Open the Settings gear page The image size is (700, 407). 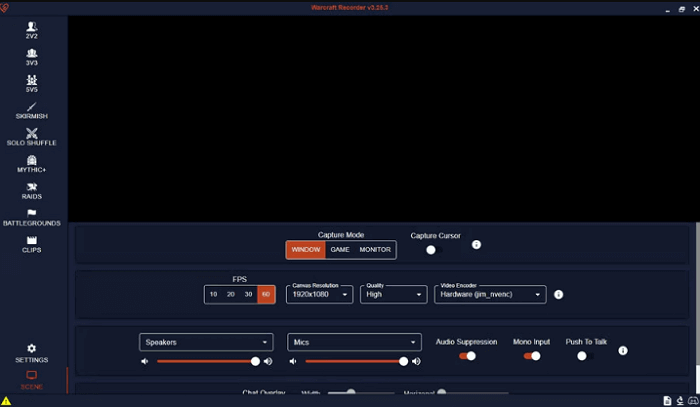pyautogui.click(x=31, y=353)
